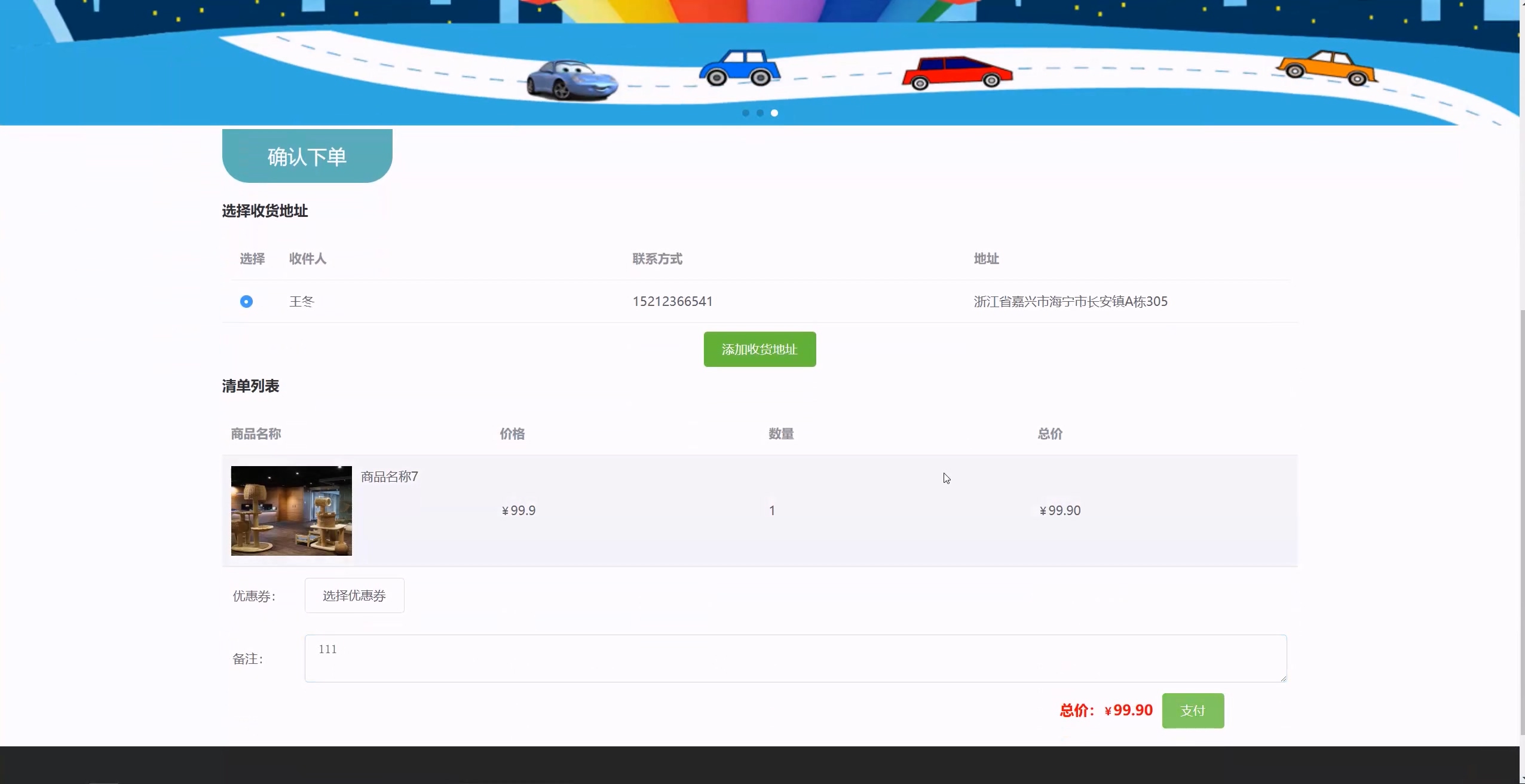The width and height of the screenshot is (1525, 784).
Task: Click the phone number 15212366541
Action: pyautogui.click(x=672, y=302)
